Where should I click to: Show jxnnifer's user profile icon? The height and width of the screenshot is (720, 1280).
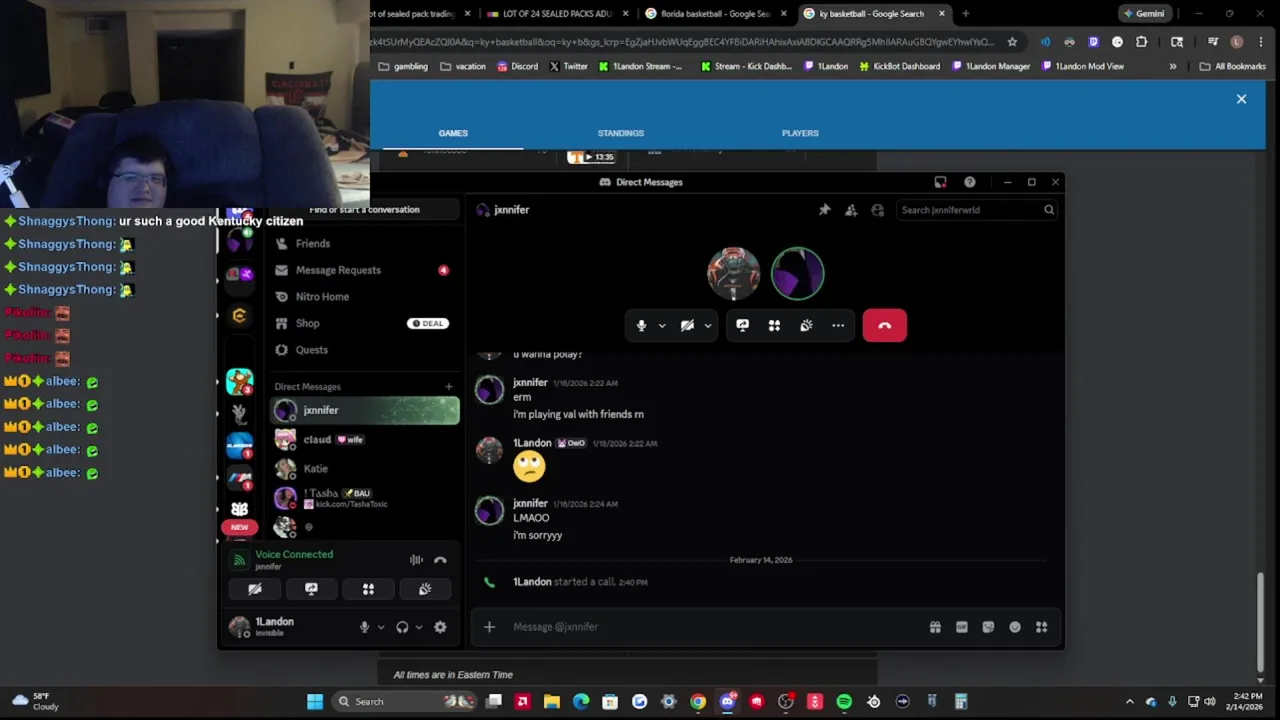click(878, 210)
